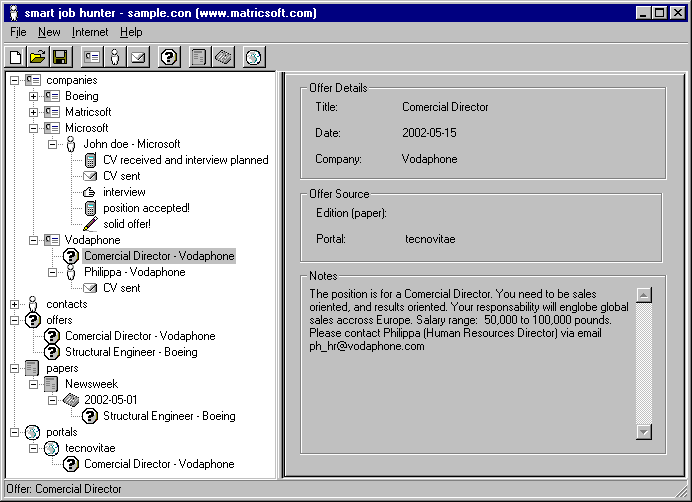Select Comercial Director - Vodaphone under offers
This screenshot has width=692, height=502.
point(140,336)
